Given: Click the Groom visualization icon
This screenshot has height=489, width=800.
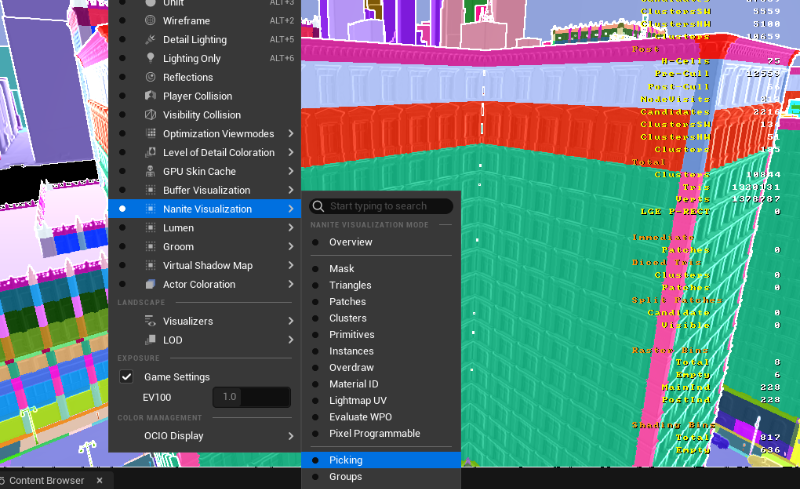Looking at the screenshot, I should point(150,246).
